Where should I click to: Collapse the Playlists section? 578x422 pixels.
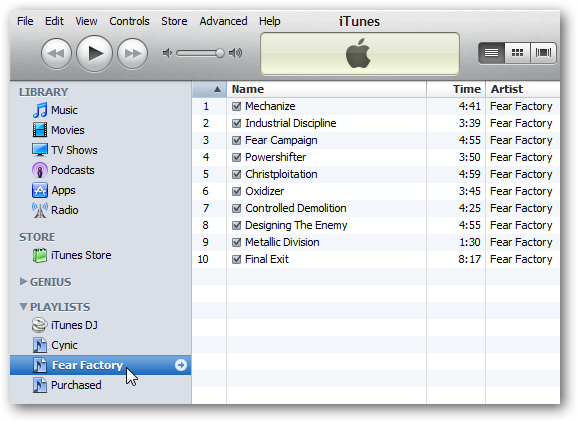tap(23, 307)
